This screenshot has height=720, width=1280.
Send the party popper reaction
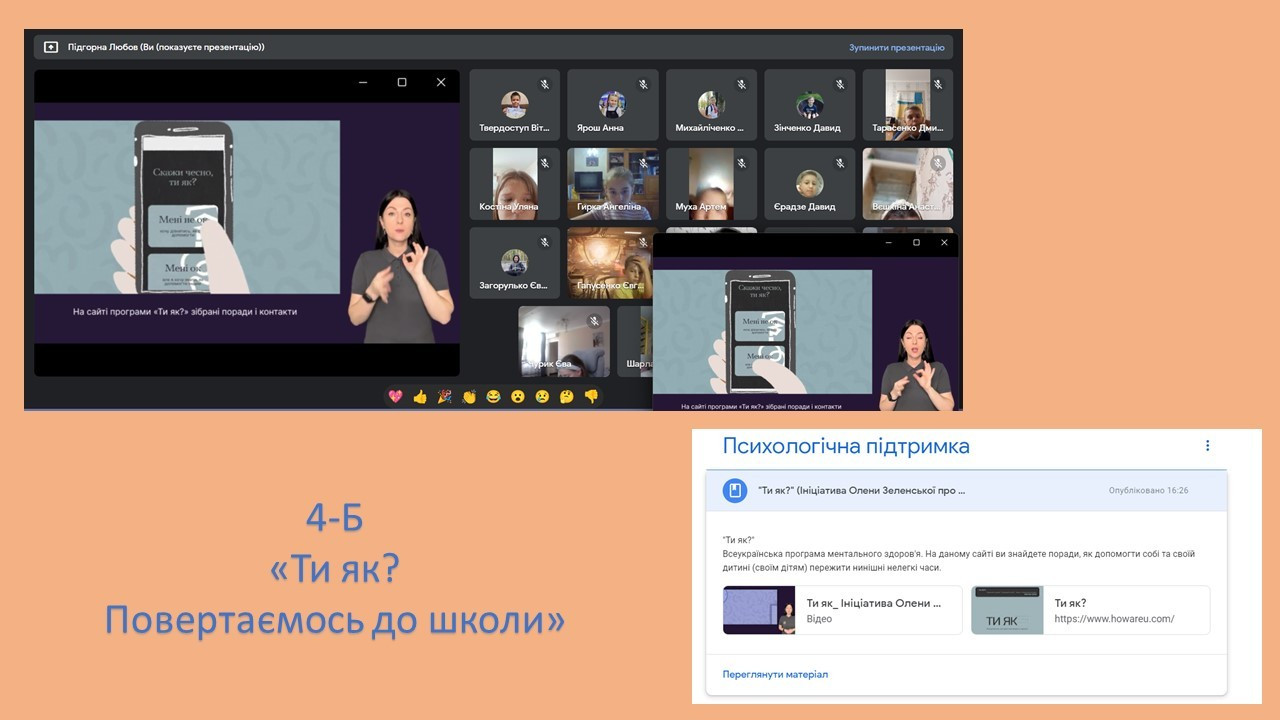(444, 397)
